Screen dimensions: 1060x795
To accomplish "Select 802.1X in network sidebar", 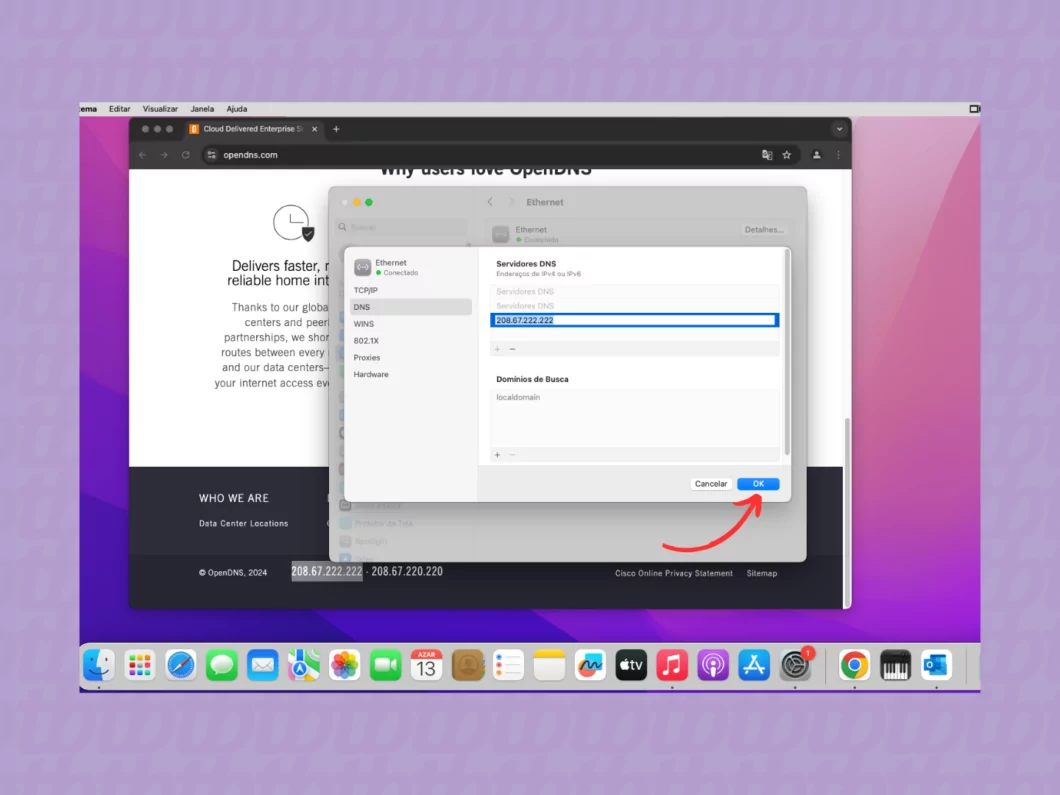I will point(410,341).
